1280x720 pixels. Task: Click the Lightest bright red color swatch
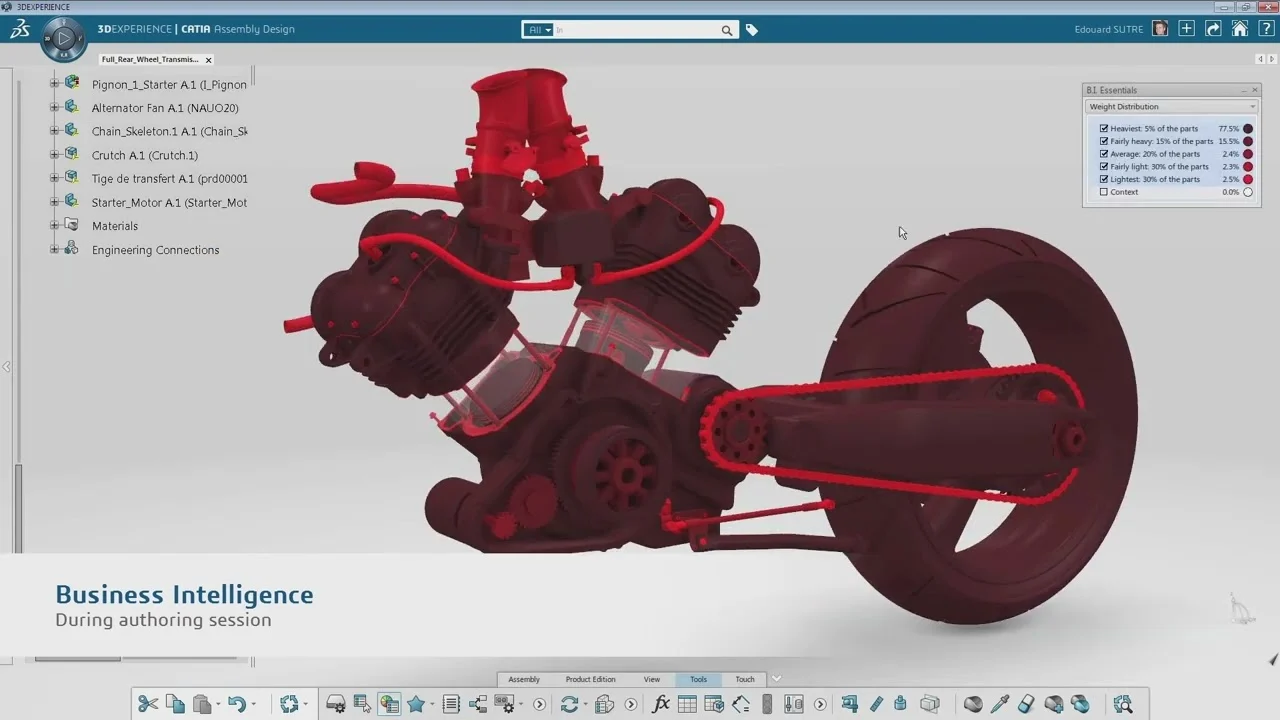pyautogui.click(x=1248, y=179)
